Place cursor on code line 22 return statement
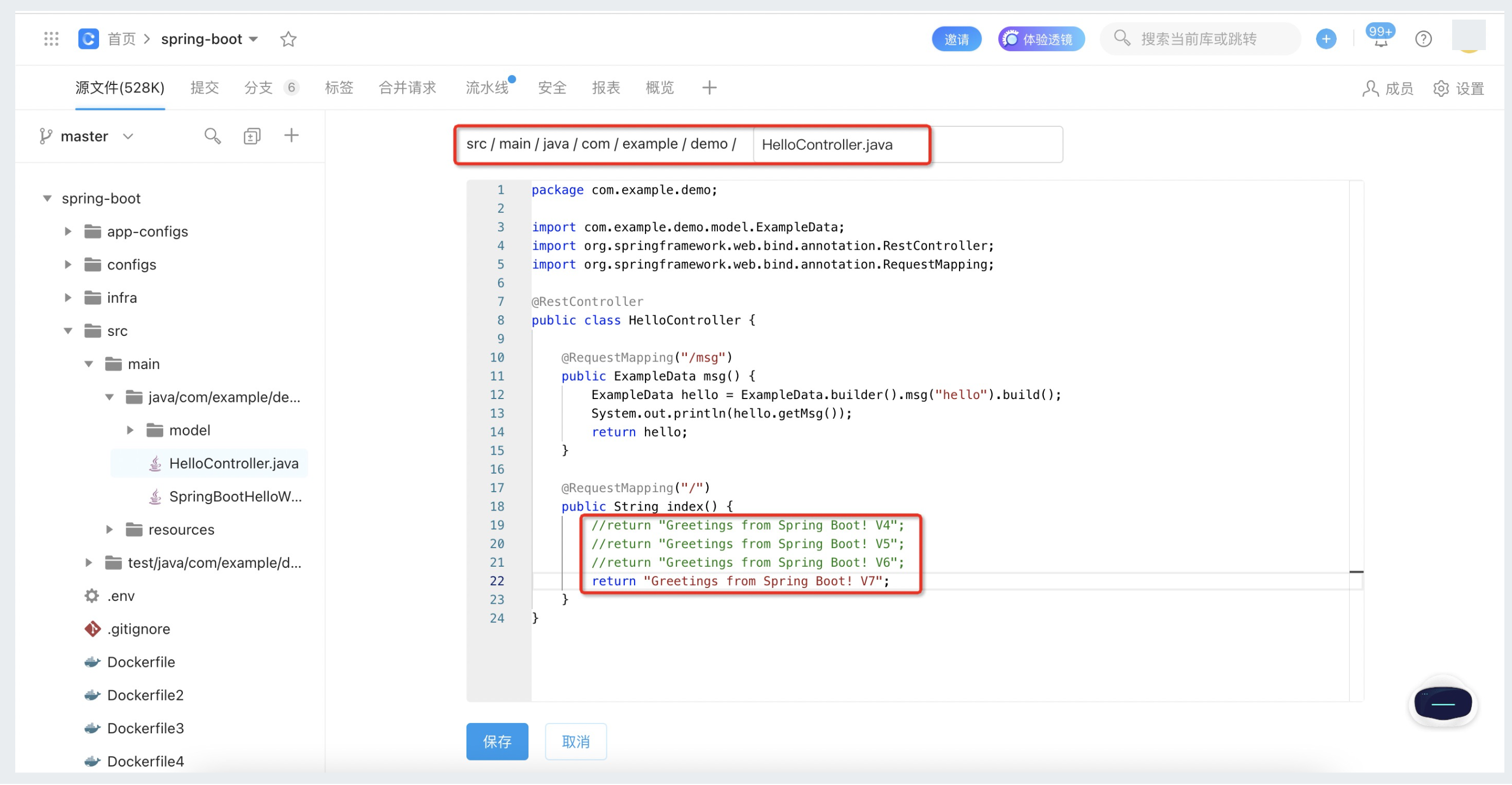 point(740,582)
